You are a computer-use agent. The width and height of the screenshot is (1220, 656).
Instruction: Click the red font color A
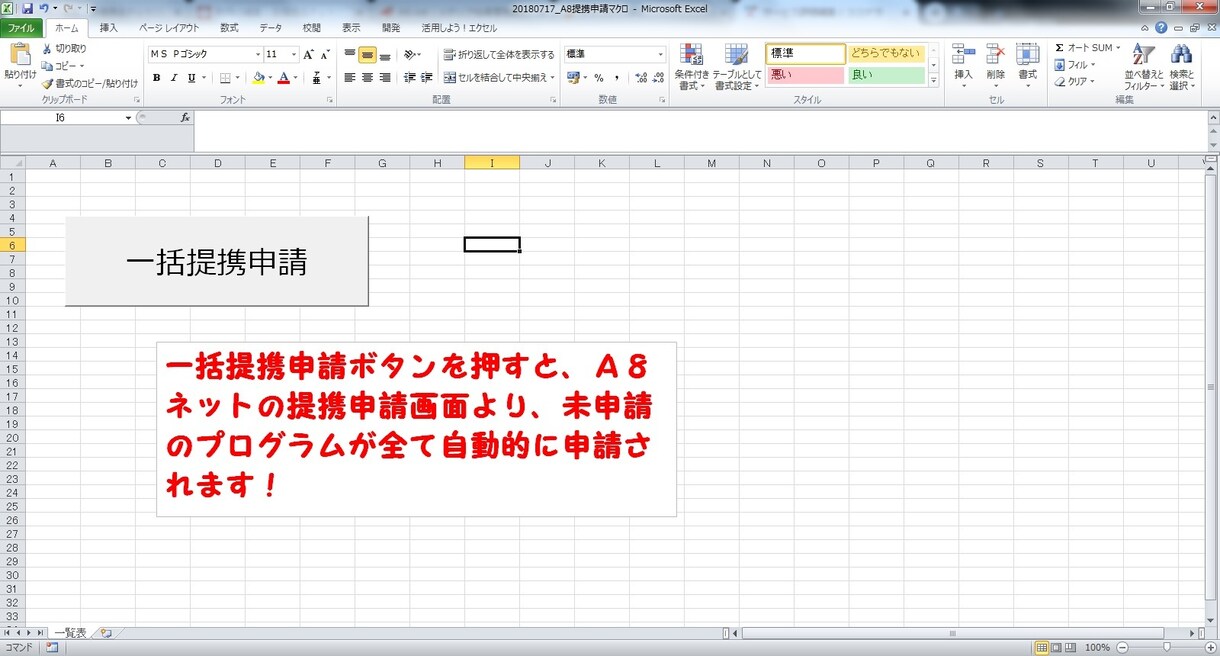point(284,77)
